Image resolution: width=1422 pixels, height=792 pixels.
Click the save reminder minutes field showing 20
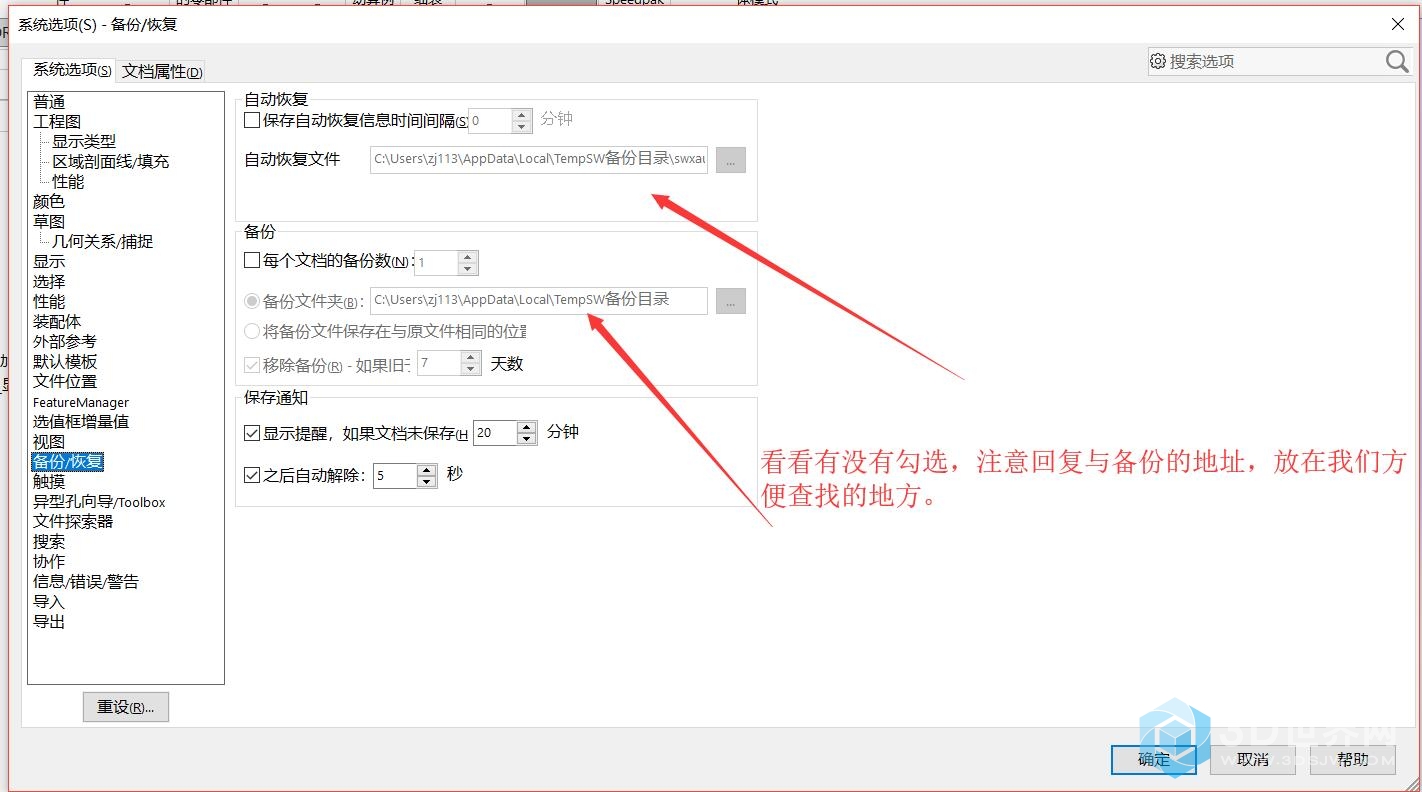tap(495, 433)
